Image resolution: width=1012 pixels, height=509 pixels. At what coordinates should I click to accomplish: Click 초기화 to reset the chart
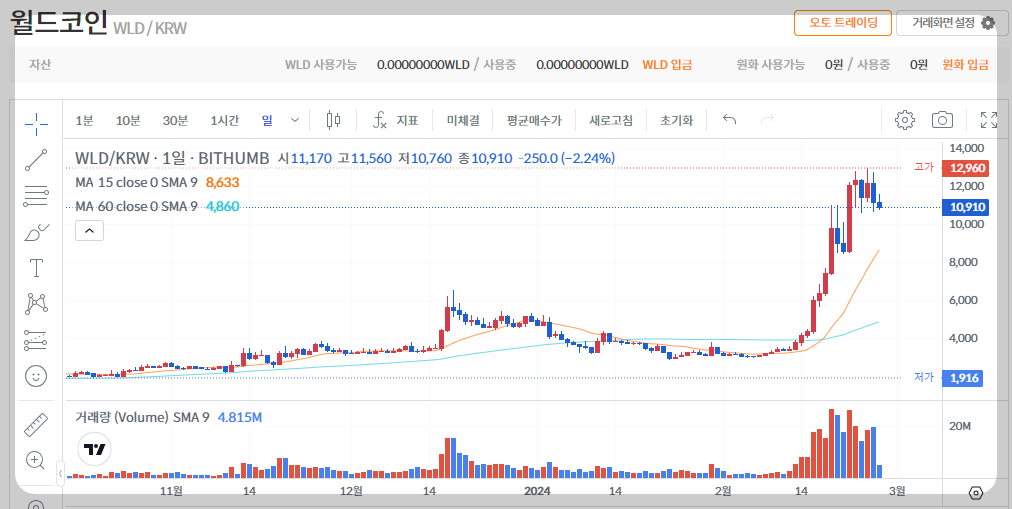pyautogui.click(x=676, y=120)
